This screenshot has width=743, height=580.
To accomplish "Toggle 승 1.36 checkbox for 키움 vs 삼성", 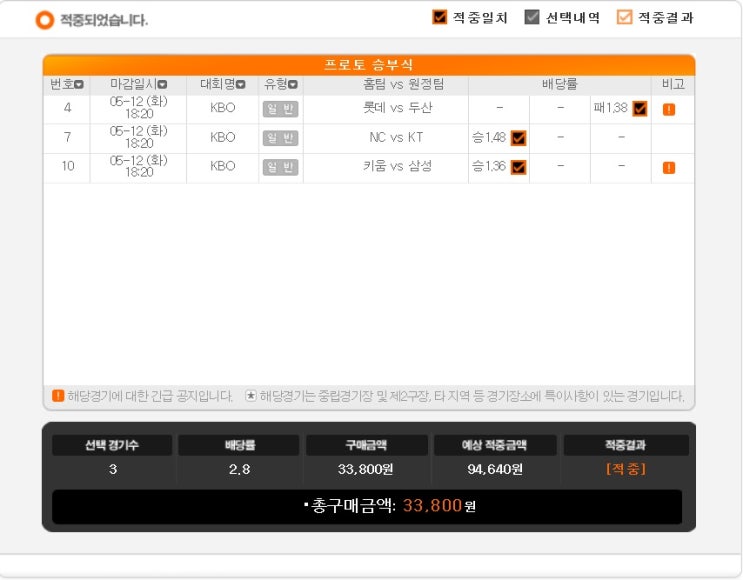I will 518,167.
